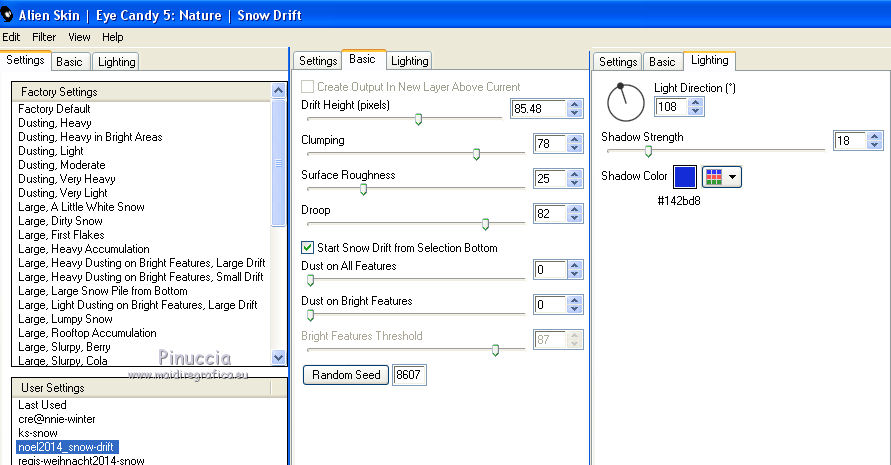Select Dusting, Heavy preset
The width and height of the screenshot is (891, 465).
55,123
